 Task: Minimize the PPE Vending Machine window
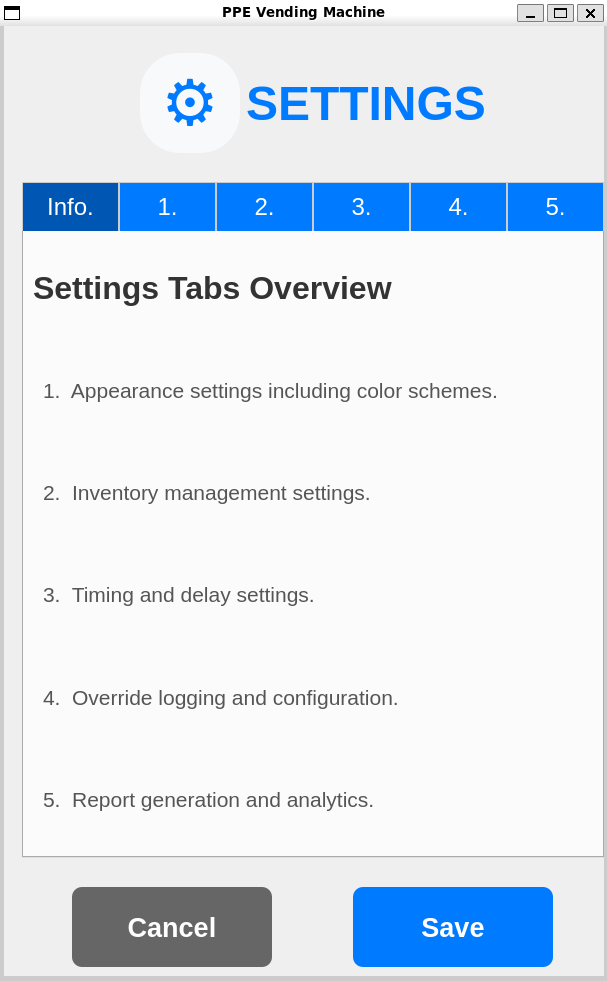[530, 13]
